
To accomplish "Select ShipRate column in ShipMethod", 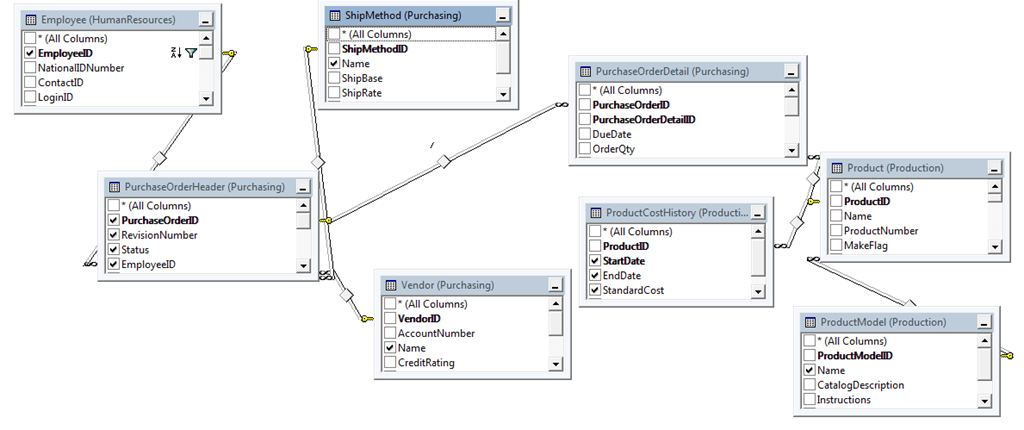I will tap(362, 93).
